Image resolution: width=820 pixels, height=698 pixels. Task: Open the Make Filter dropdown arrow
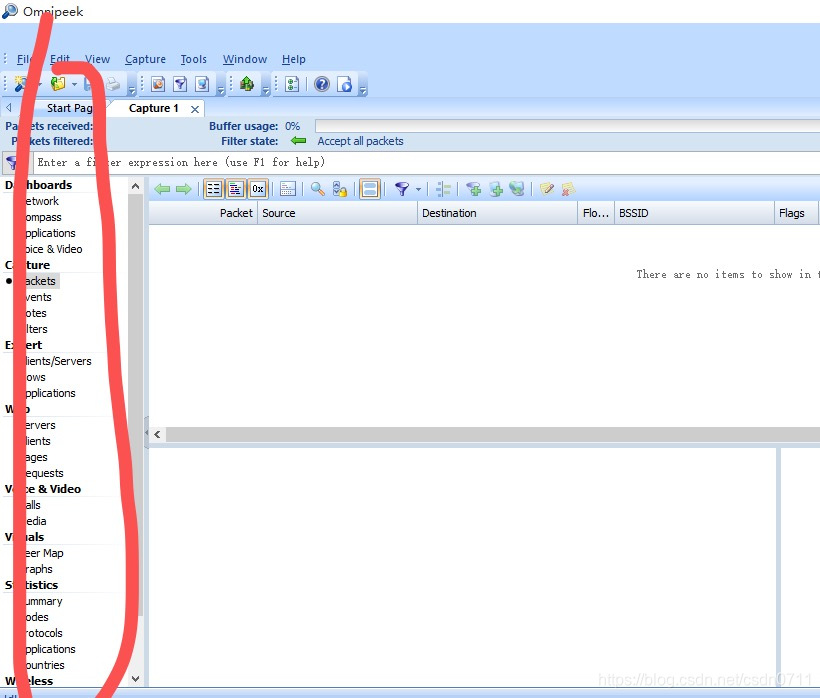[418, 189]
